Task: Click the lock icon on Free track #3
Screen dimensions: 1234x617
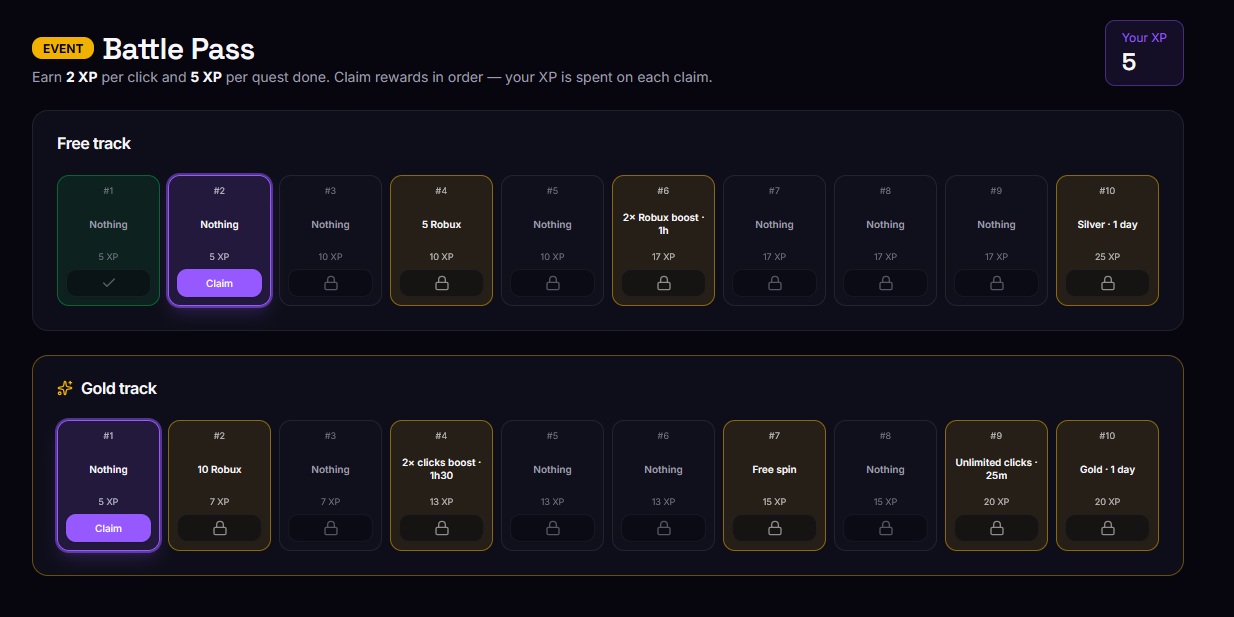Action: point(330,283)
